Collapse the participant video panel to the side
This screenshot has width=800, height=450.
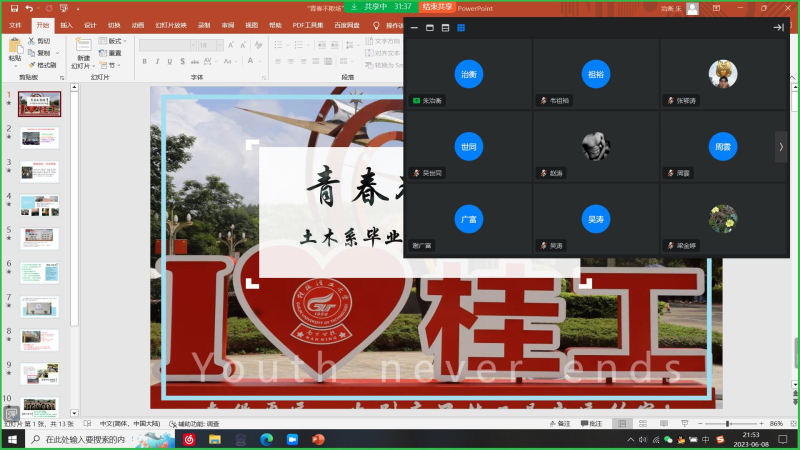pos(778,28)
